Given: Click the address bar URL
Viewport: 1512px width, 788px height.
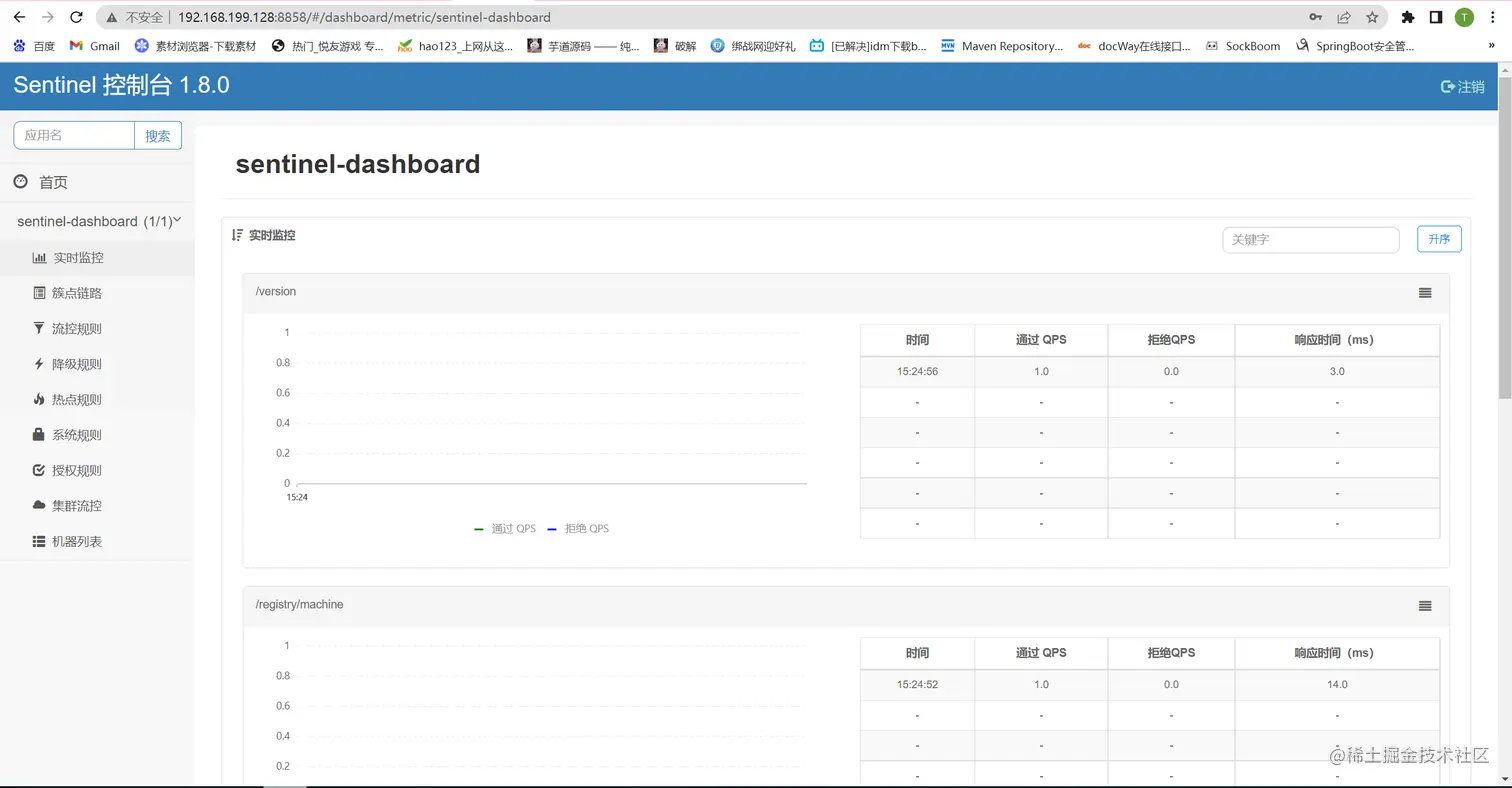Looking at the screenshot, I should tap(364, 17).
